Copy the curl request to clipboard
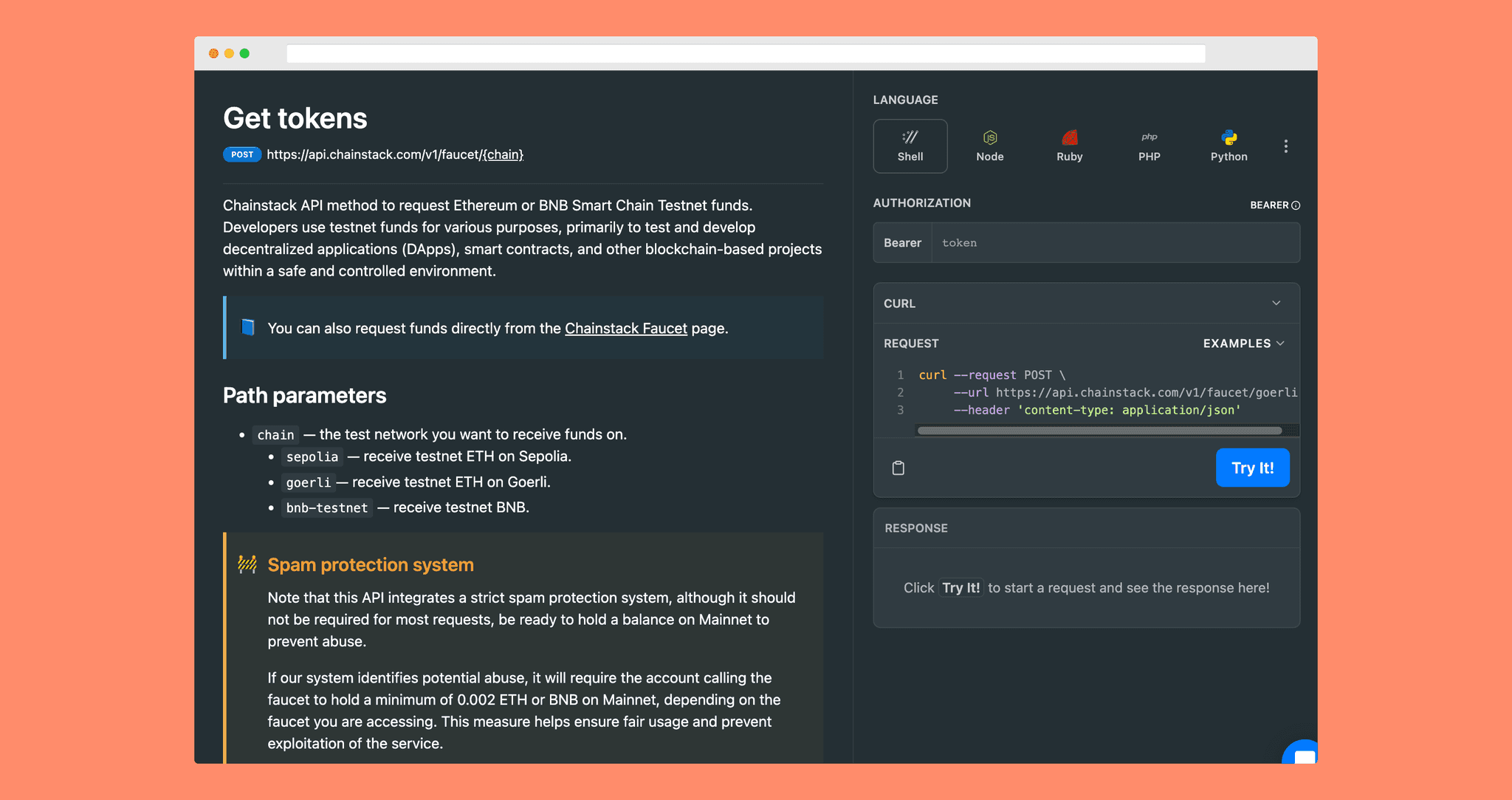This screenshot has height=800, width=1512. pos(898,468)
